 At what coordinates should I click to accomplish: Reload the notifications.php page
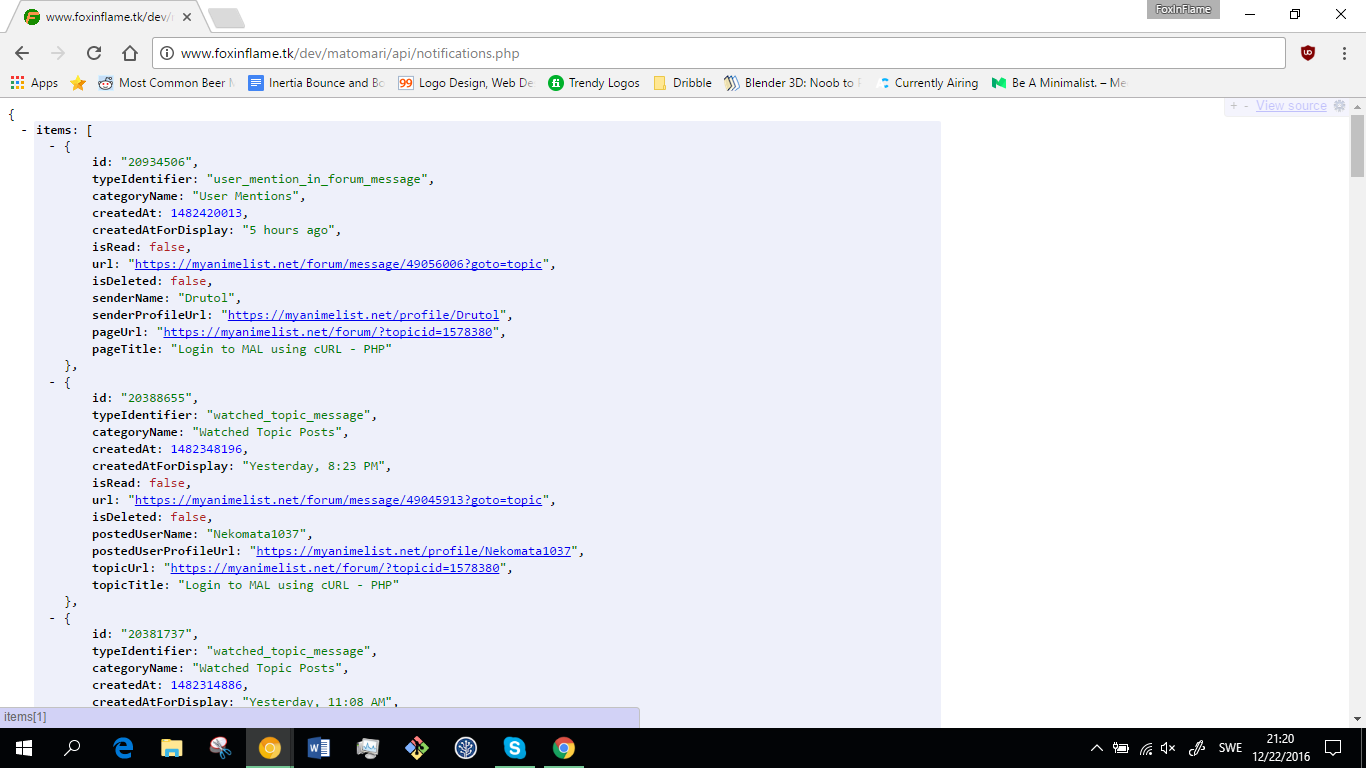94,53
